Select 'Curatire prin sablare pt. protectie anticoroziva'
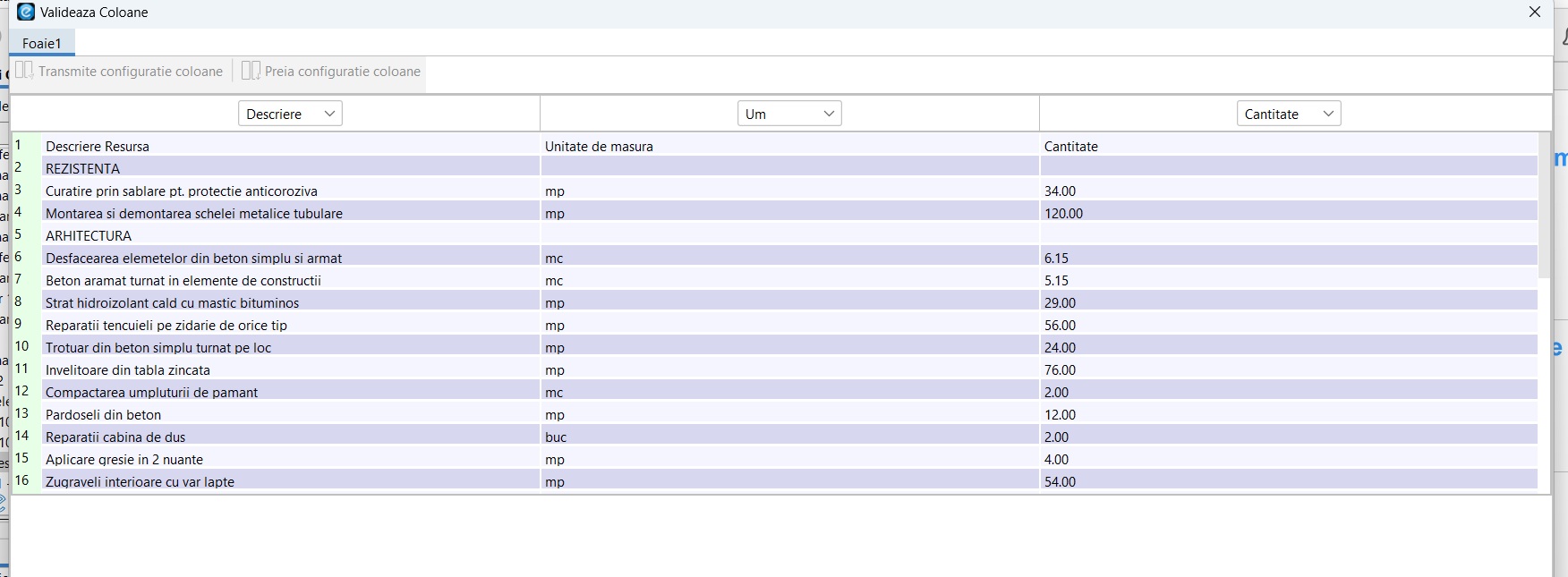1568x577 pixels. click(x=291, y=191)
